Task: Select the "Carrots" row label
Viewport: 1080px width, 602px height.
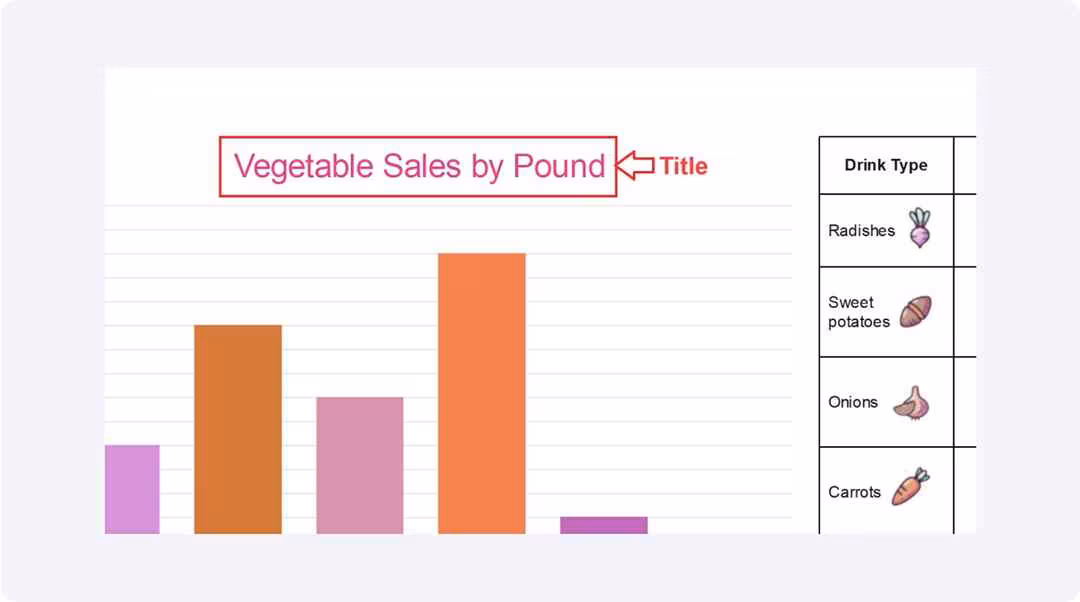Action: pyautogui.click(x=854, y=492)
